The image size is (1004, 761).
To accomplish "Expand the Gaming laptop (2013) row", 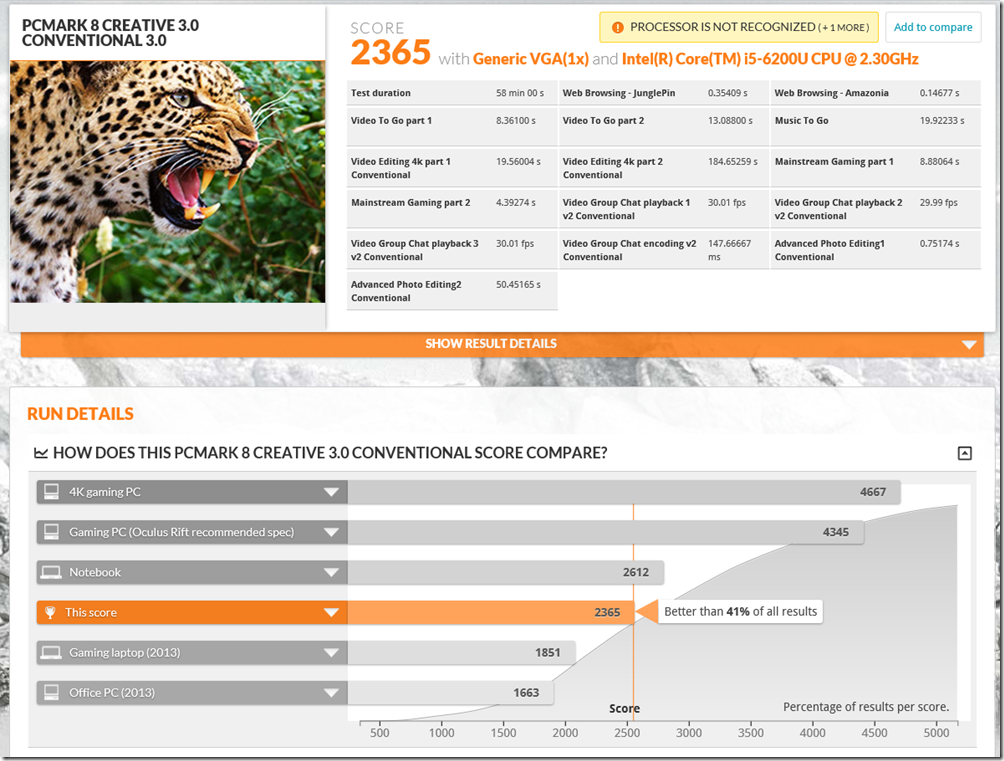I will (x=331, y=653).
